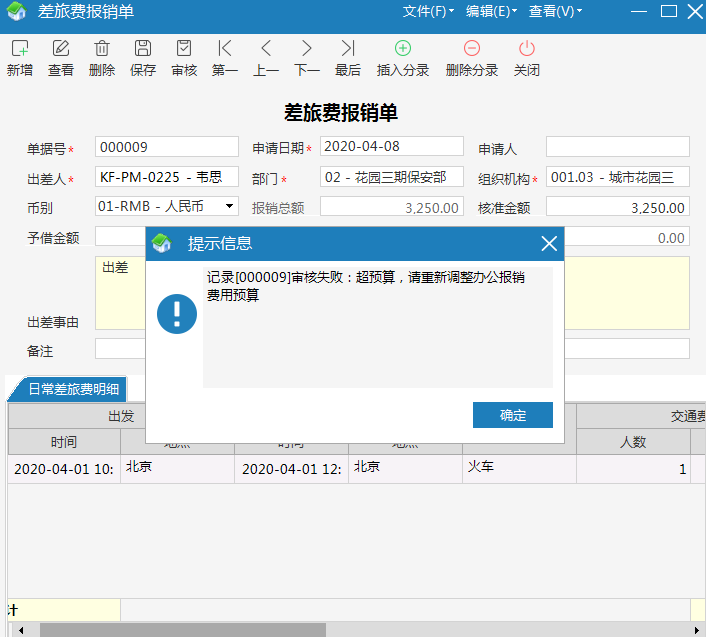The image size is (706, 637).
Task: Expand the 币别 currency dropdown
Action: 229,206
